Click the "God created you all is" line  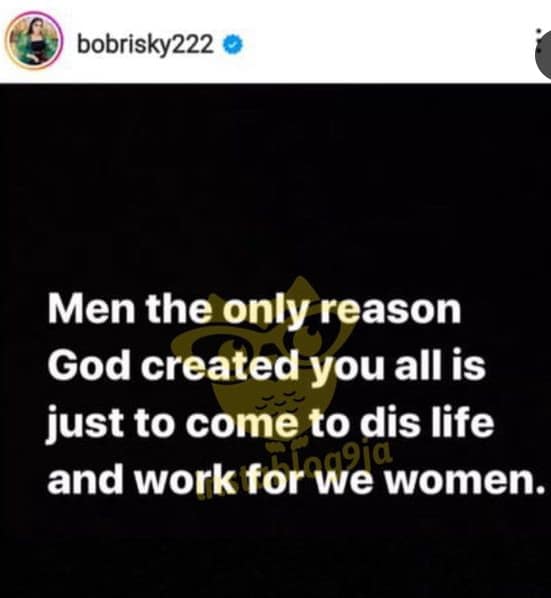pos(266,366)
